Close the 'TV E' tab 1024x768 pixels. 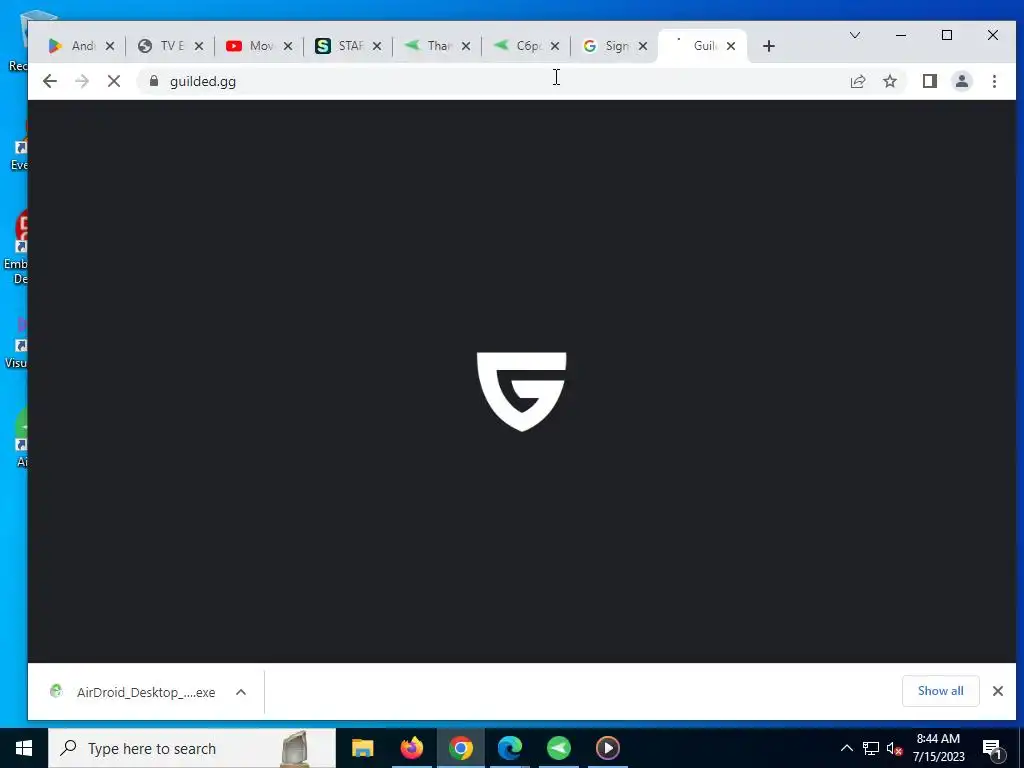(x=199, y=46)
